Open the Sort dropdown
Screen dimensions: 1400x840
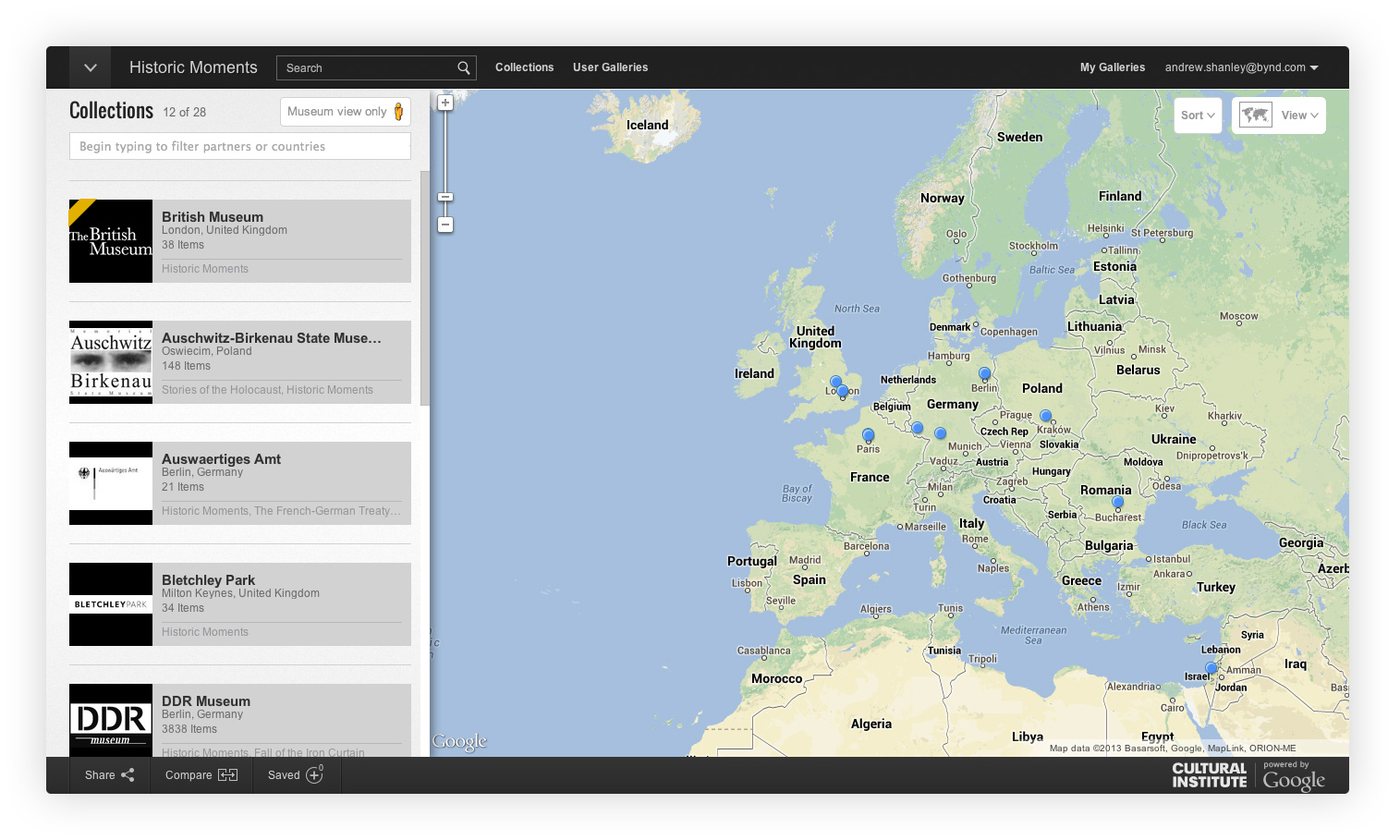pos(1198,116)
